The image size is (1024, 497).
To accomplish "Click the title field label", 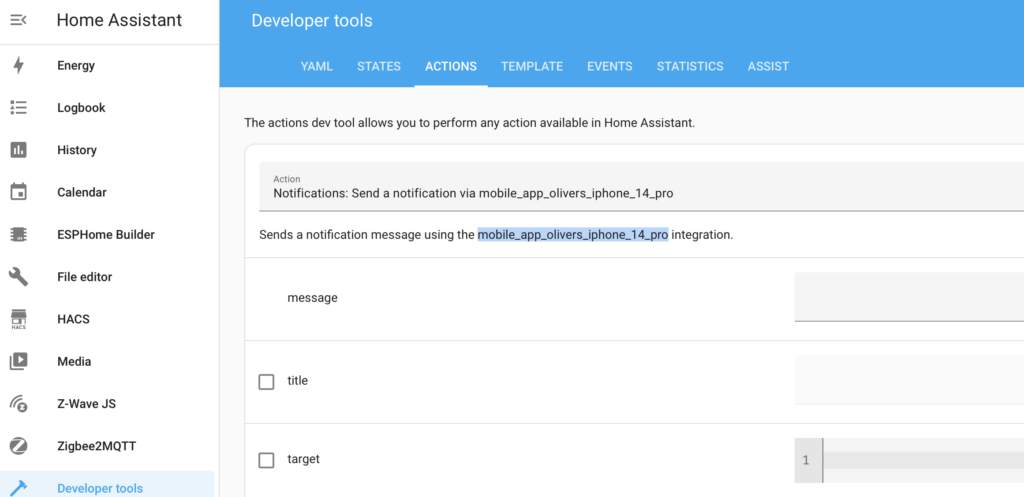I will tap(298, 380).
